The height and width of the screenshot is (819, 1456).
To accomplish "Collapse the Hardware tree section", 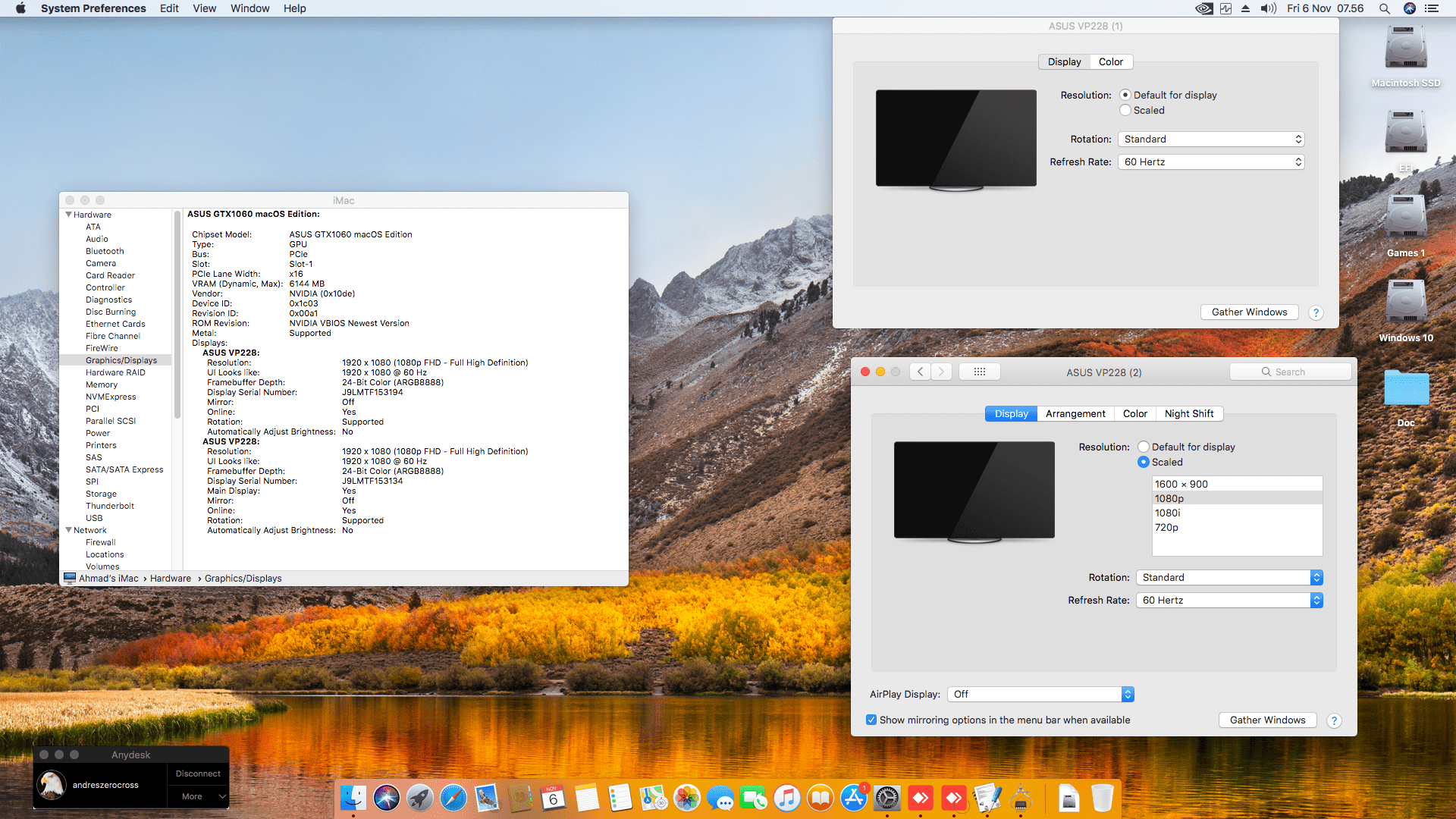I will tap(69, 215).
